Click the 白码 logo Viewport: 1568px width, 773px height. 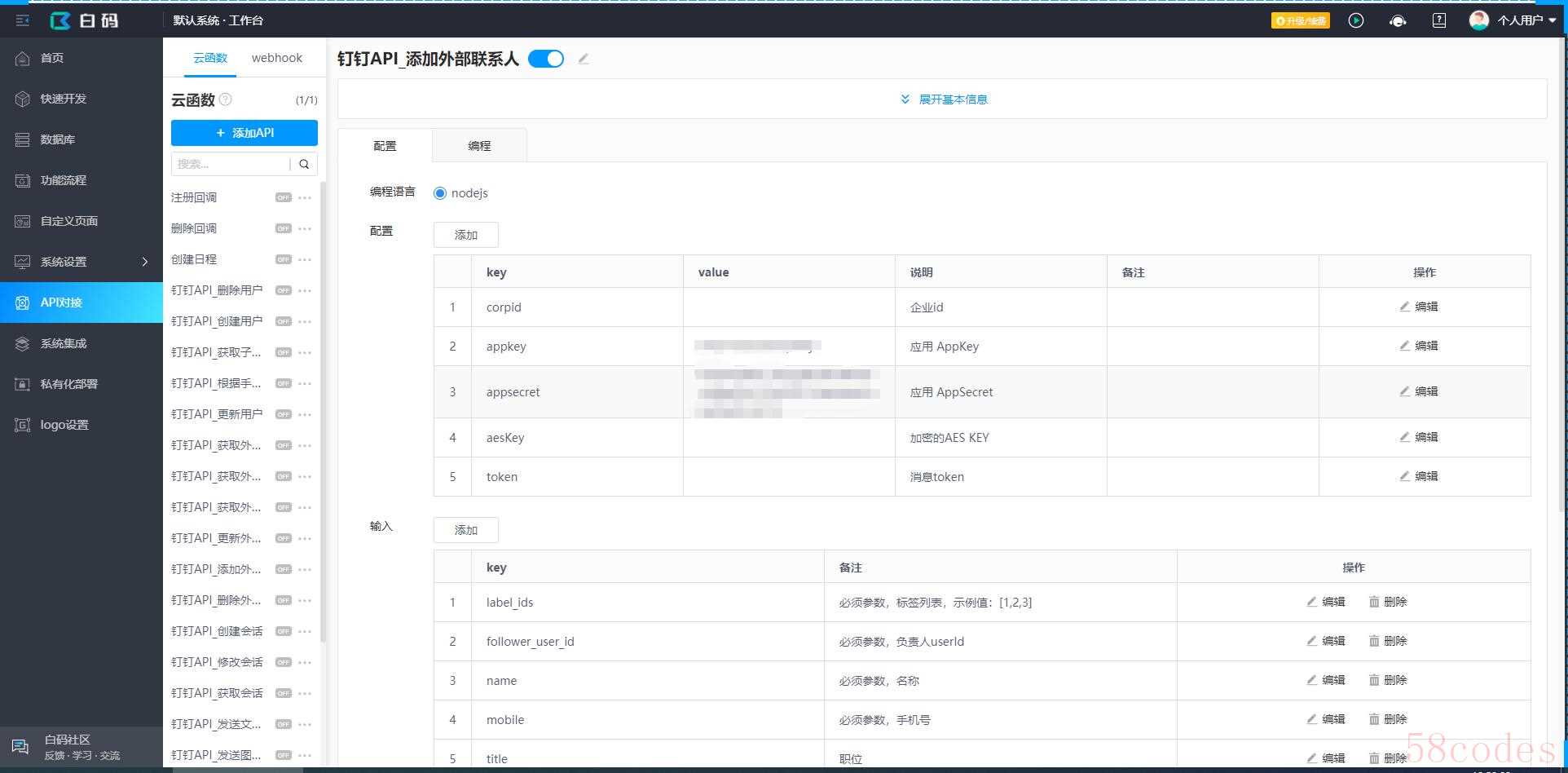click(85, 20)
